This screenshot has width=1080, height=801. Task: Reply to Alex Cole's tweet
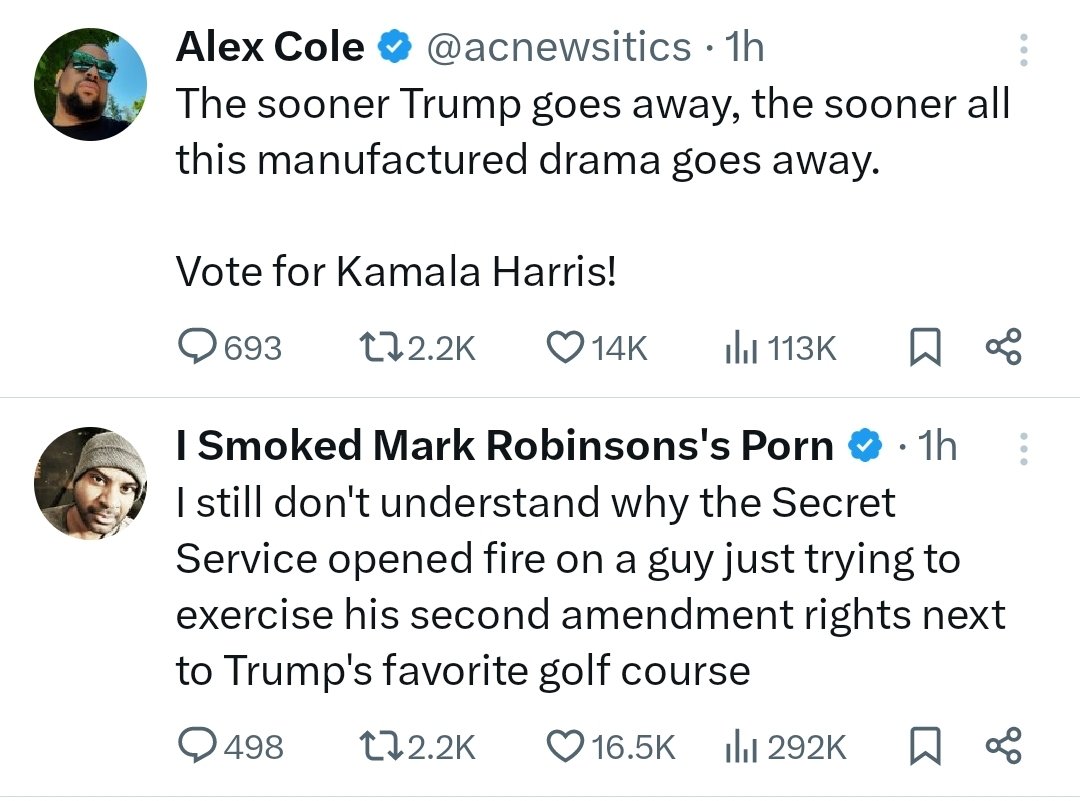pyautogui.click(x=199, y=347)
